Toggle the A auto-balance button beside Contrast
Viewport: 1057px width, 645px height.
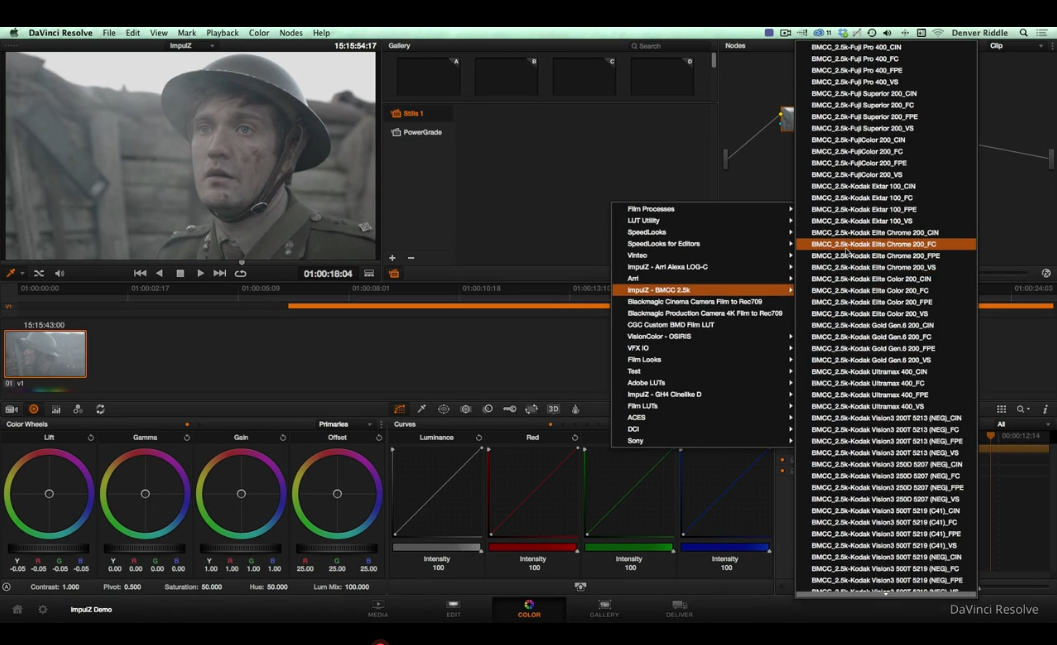click(x=7, y=586)
